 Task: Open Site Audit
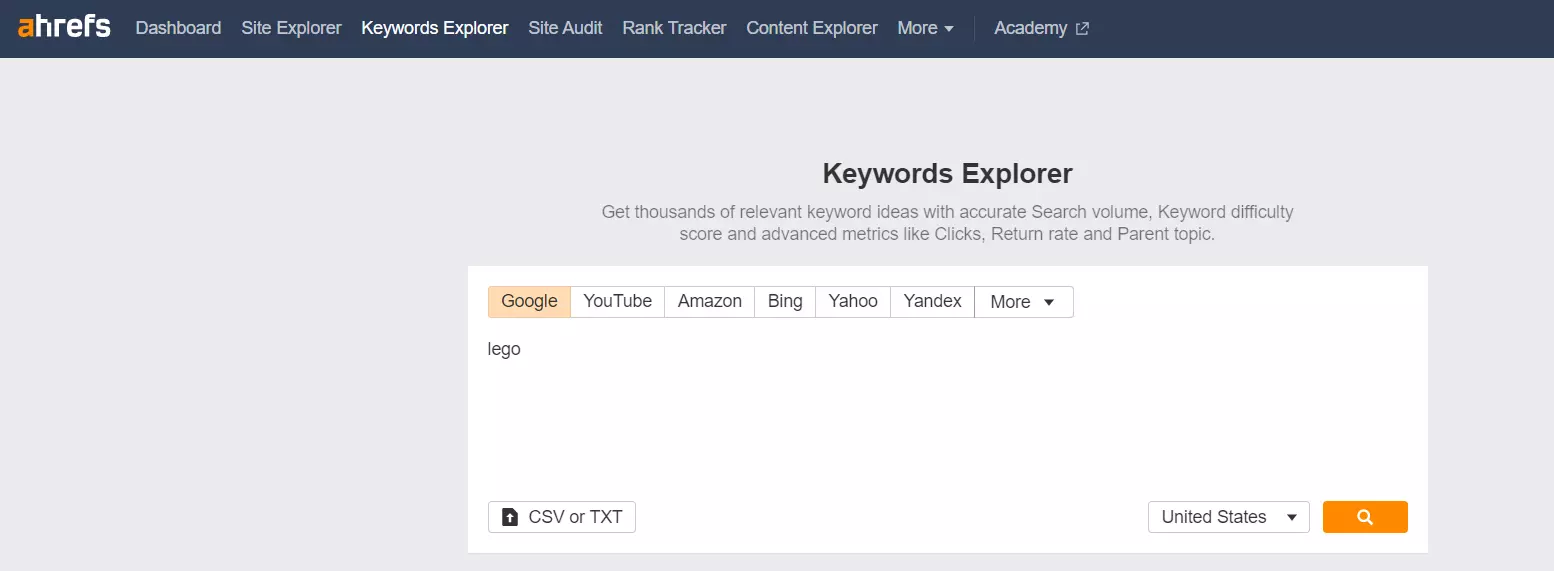pyautogui.click(x=565, y=28)
